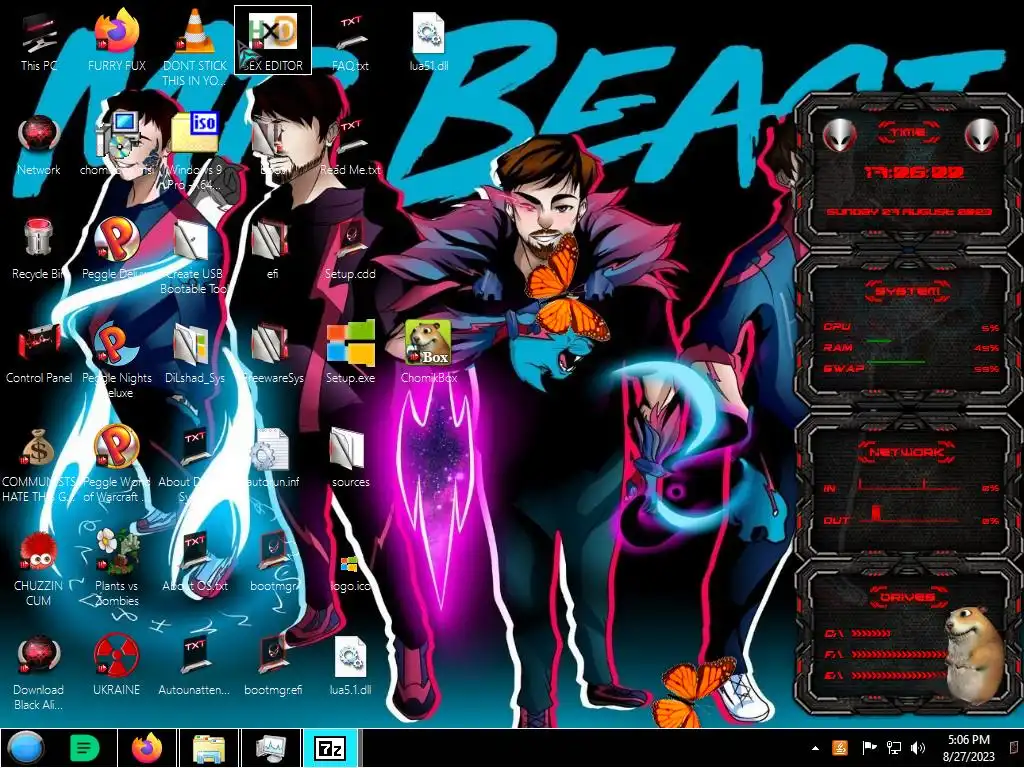Open the COMMUNISTS HATE money bag icon
Image resolution: width=1024 pixels, height=768 pixels.
pyautogui.click(x=39, y=464)
